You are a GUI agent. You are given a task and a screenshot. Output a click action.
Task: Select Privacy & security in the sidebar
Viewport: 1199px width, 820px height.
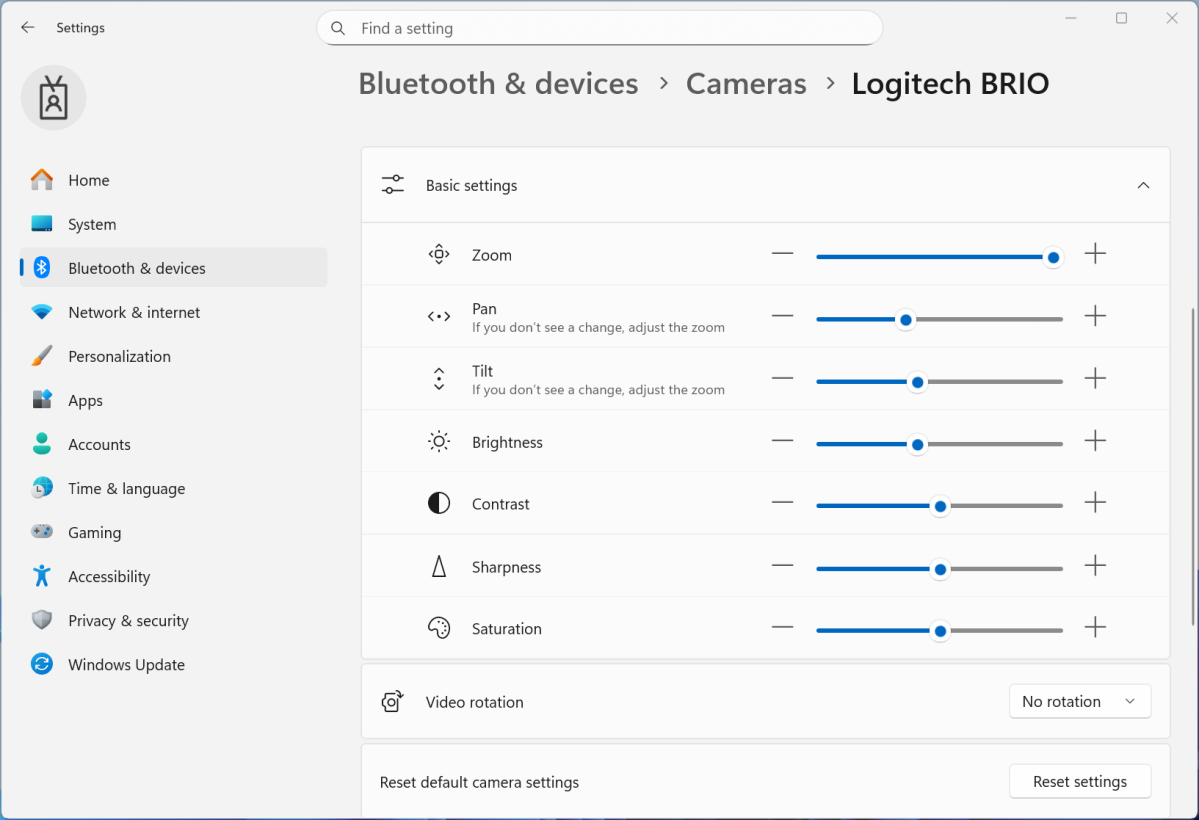pos(128,620)
